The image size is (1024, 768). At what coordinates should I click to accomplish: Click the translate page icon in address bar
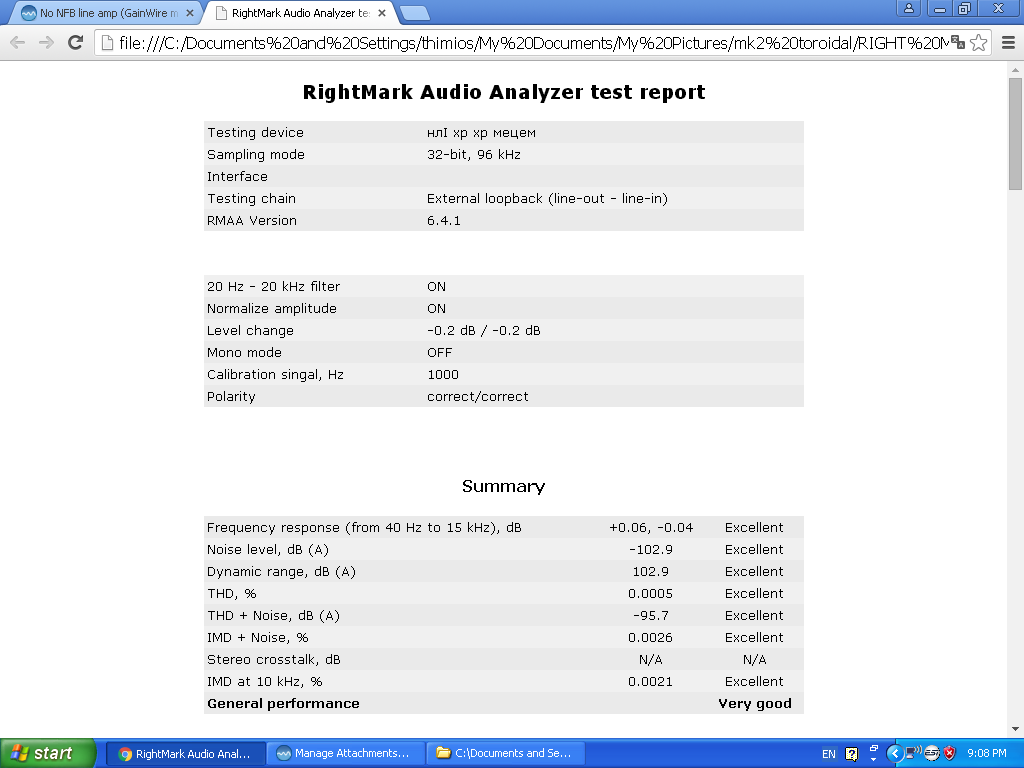958,42
